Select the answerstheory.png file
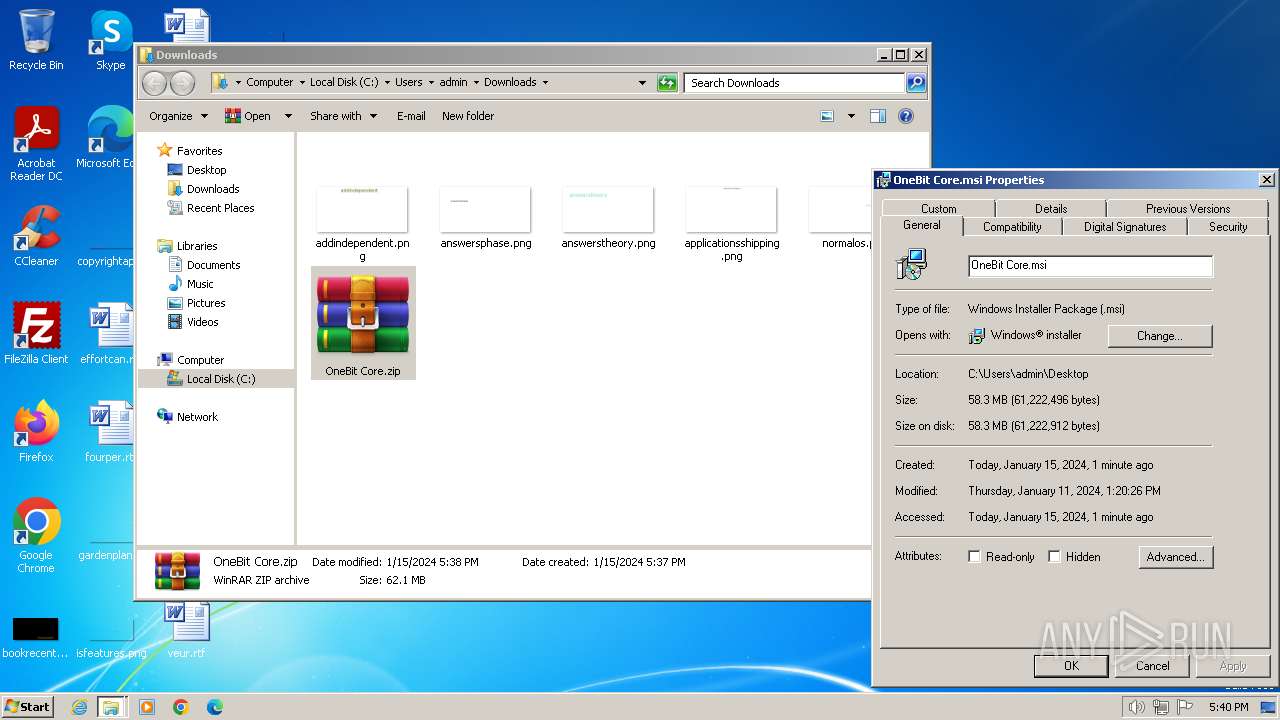Screen dimensions: 1280x720 pos(608,218)
